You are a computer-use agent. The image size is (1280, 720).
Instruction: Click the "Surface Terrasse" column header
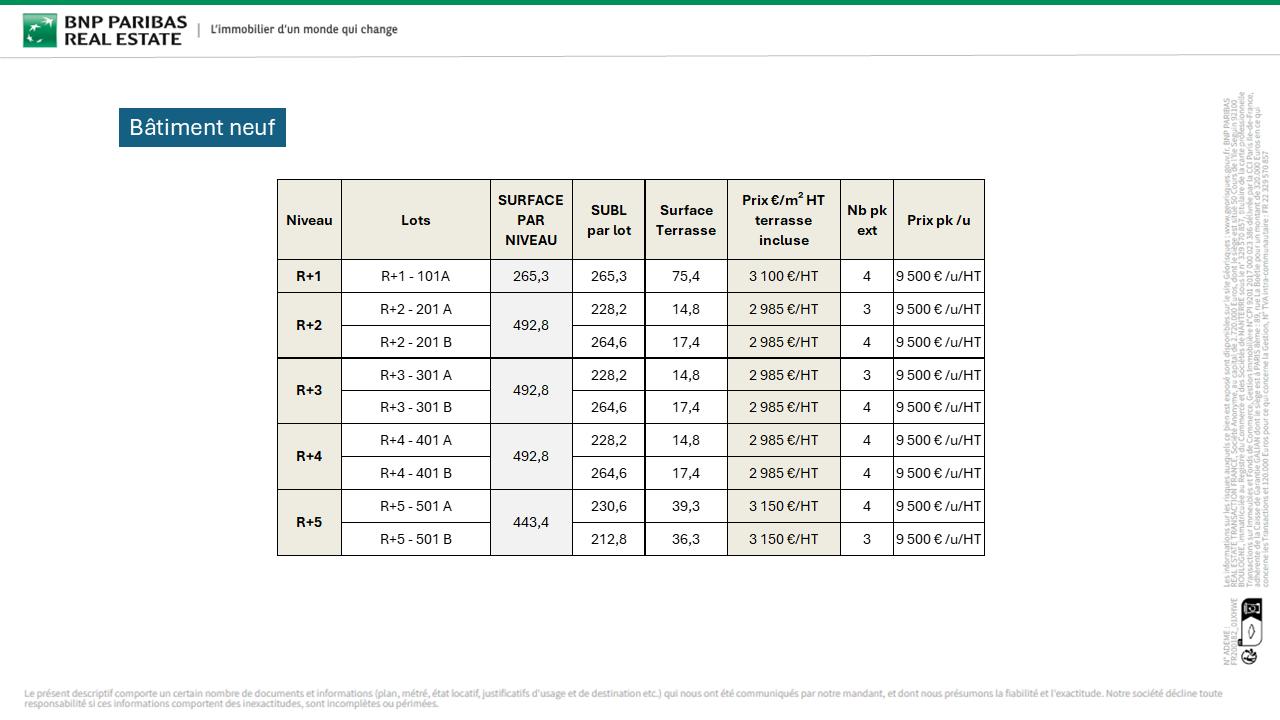(x=686, y=220)
